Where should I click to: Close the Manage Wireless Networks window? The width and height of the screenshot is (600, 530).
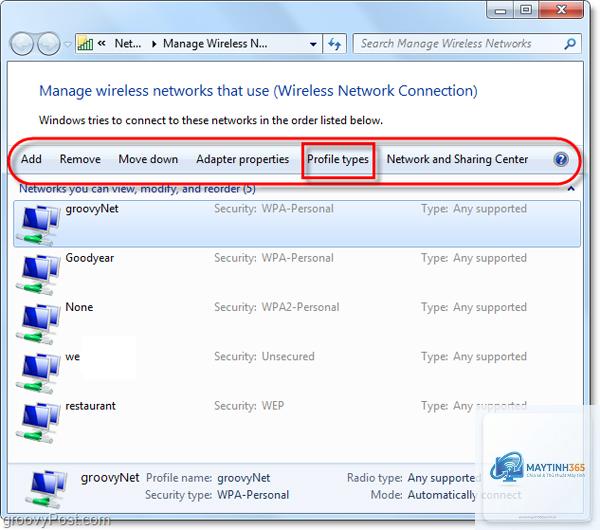click(x=561, y=10)
